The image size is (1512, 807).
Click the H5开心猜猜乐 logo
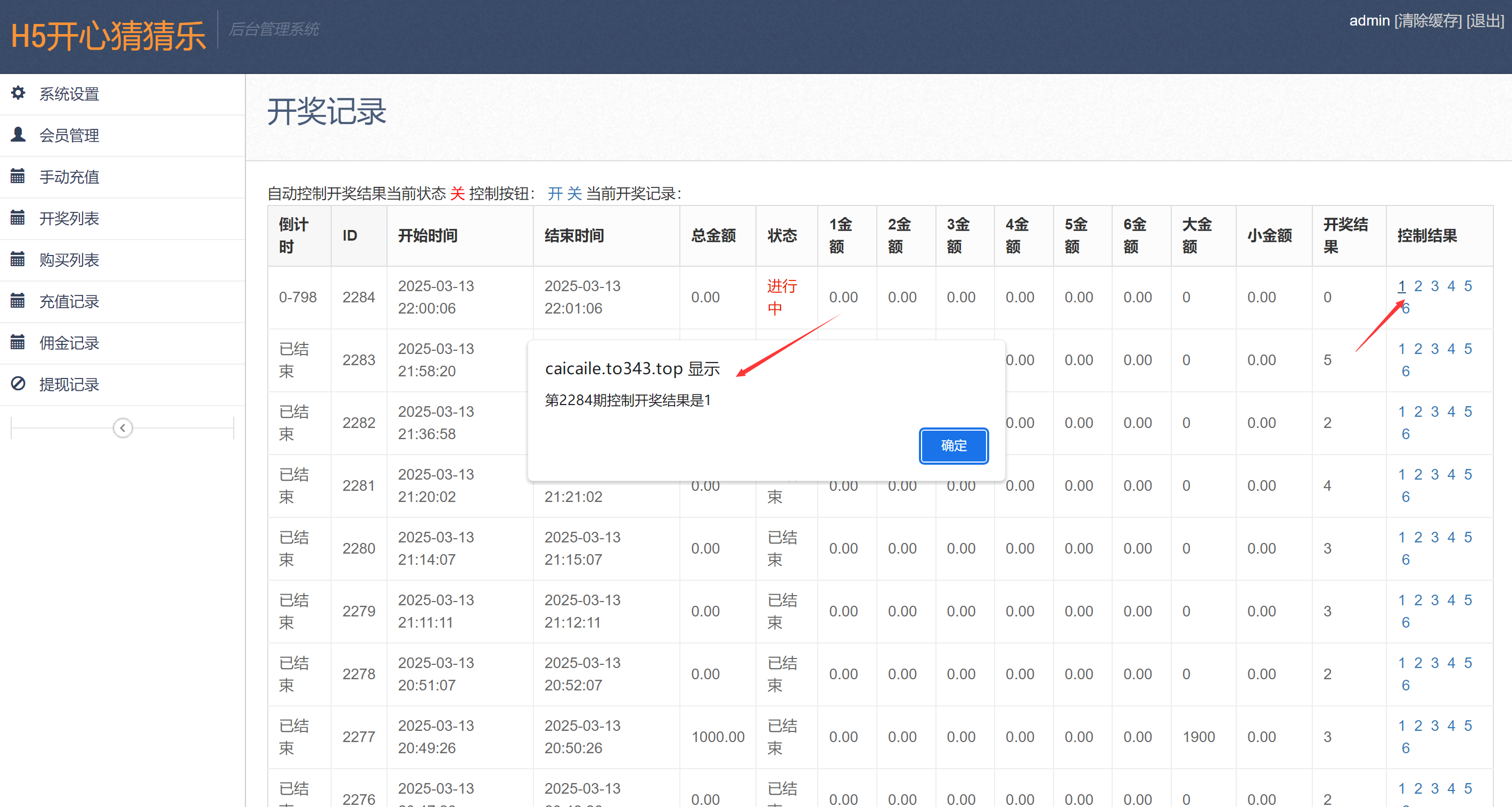[x=108, y=34]
